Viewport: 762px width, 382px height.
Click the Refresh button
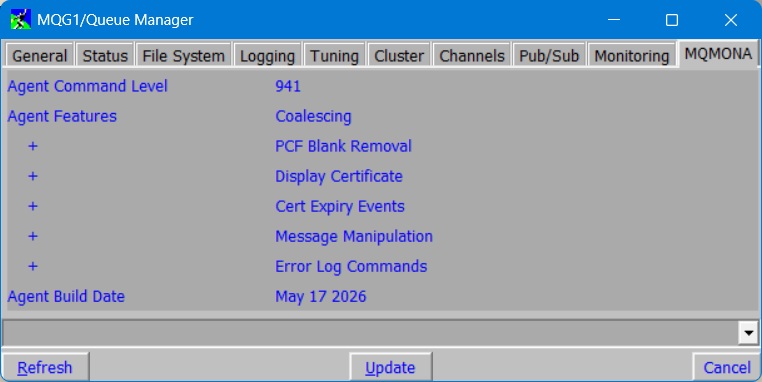coord(45,367)
